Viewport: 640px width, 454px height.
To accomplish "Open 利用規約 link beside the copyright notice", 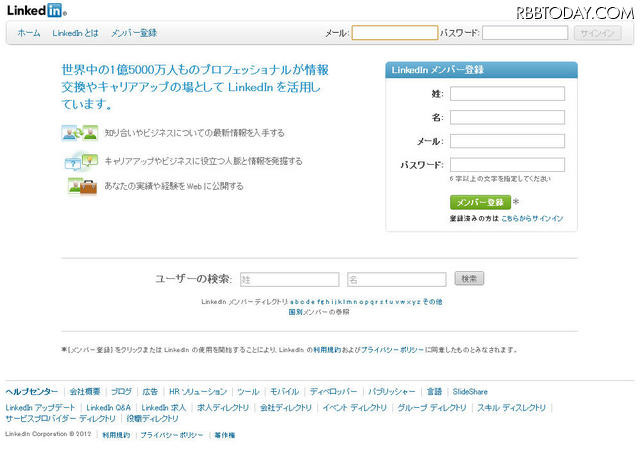I will click(x=116, y=435).
